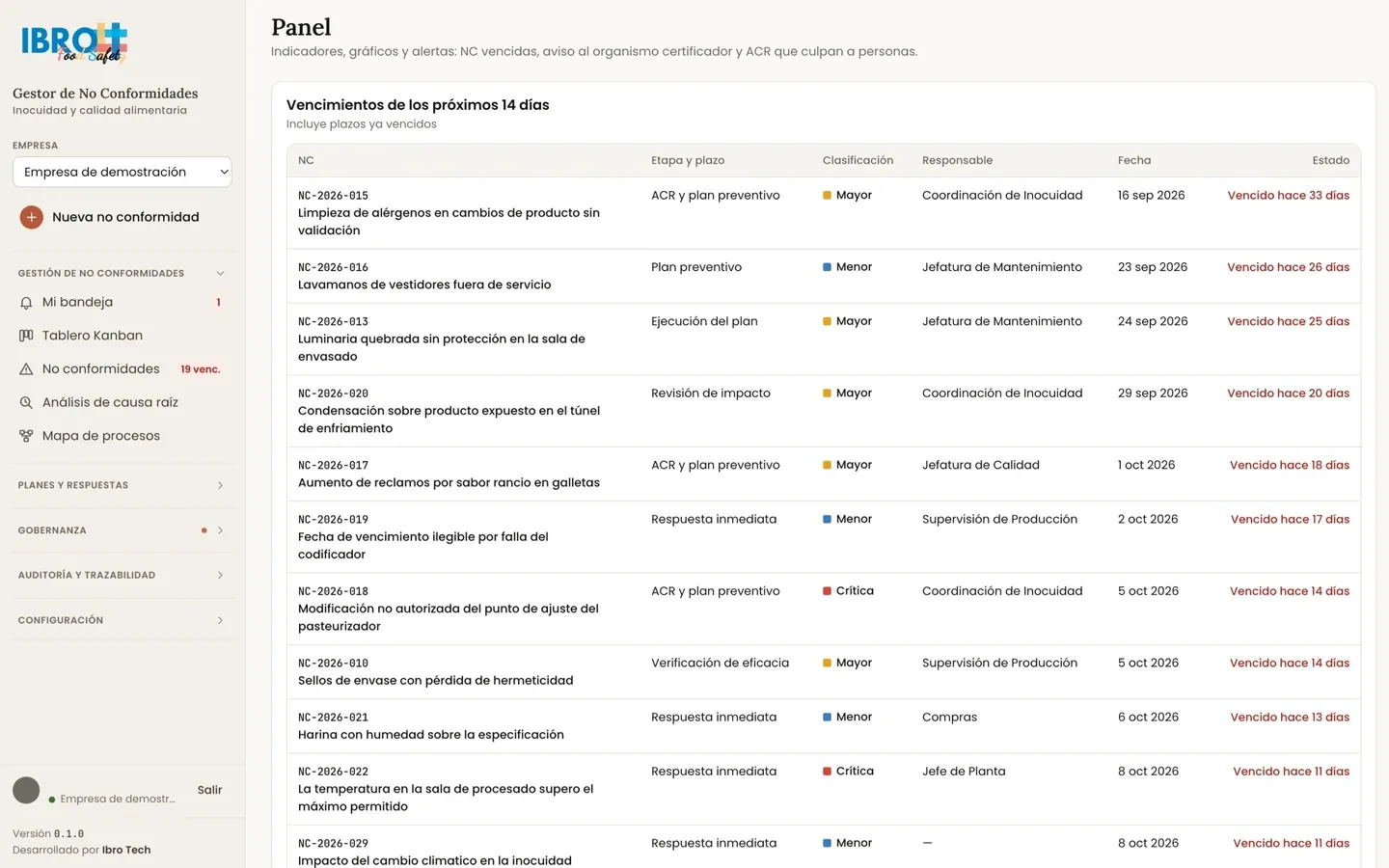Open NC-2026-022 temperatura sala de procesado
The image size is (1389, 868).
coord(824,789)
